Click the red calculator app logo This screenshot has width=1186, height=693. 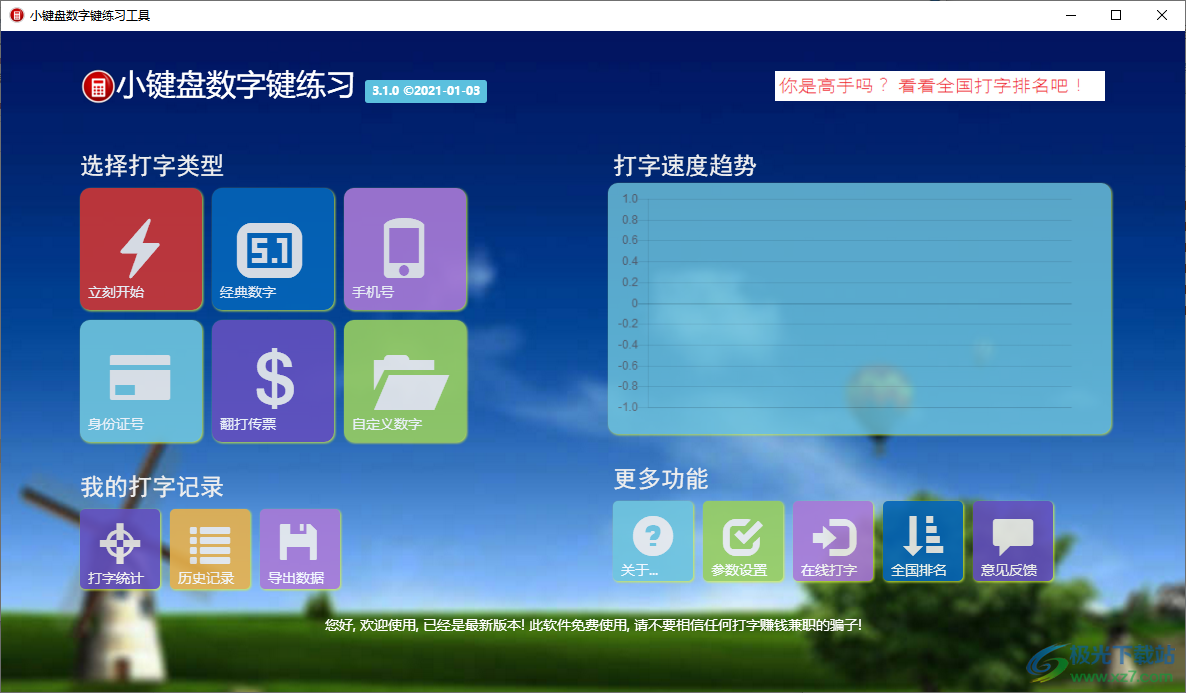pyautogui.click(x=98, y=86)
